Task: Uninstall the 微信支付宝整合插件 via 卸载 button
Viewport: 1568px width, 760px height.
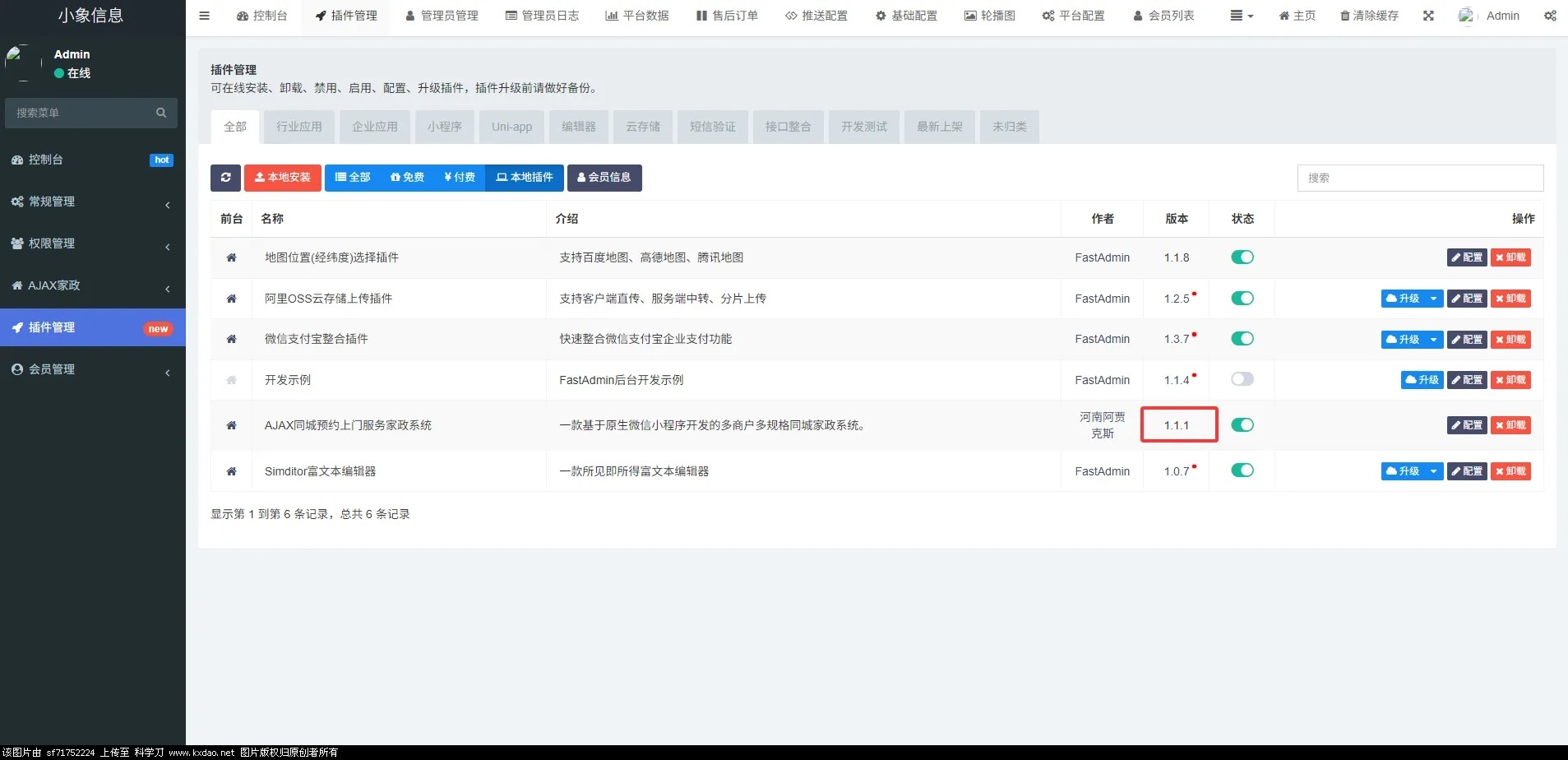Action: [1510, 340]
